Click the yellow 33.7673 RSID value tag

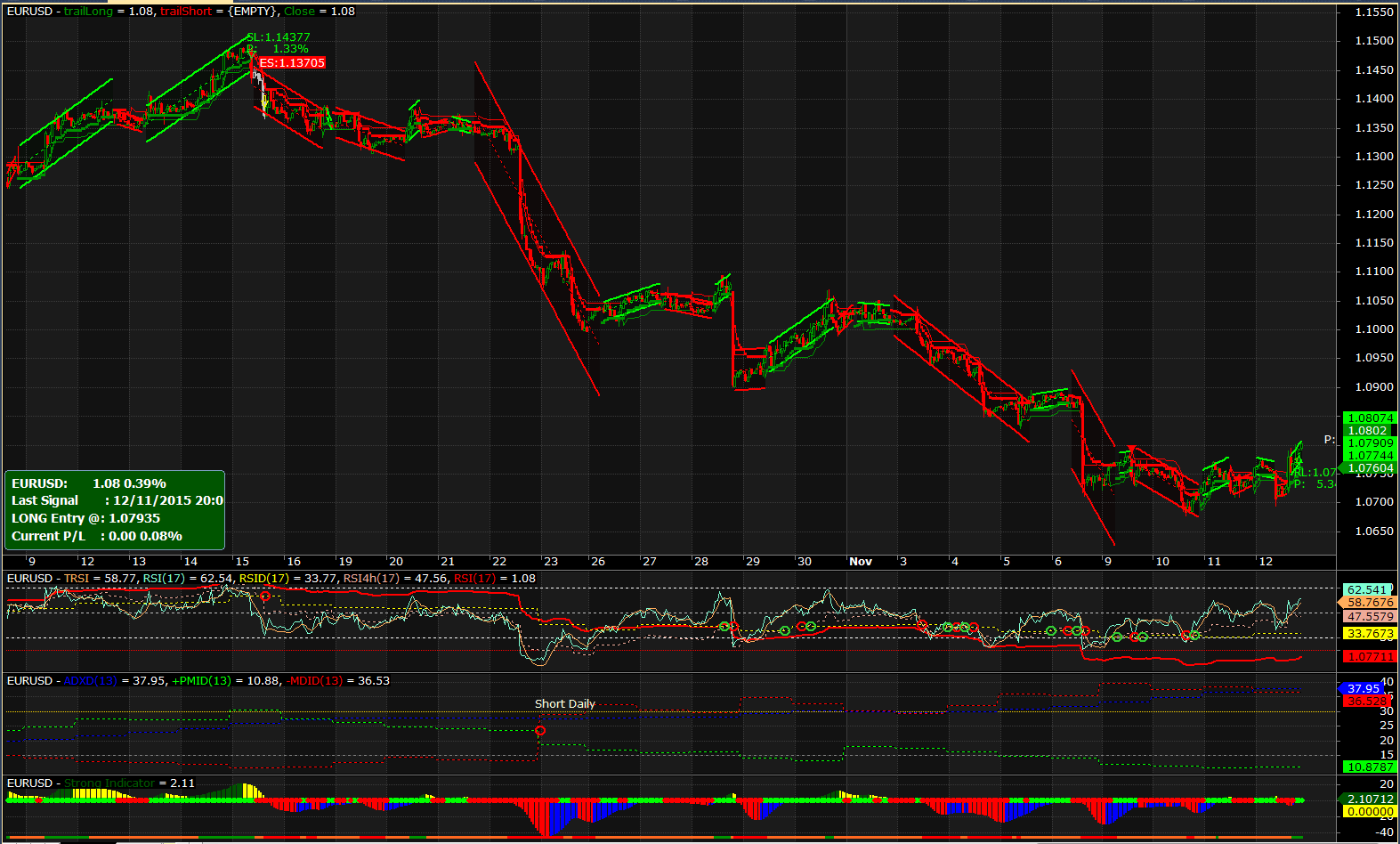tap(1370, 634)
